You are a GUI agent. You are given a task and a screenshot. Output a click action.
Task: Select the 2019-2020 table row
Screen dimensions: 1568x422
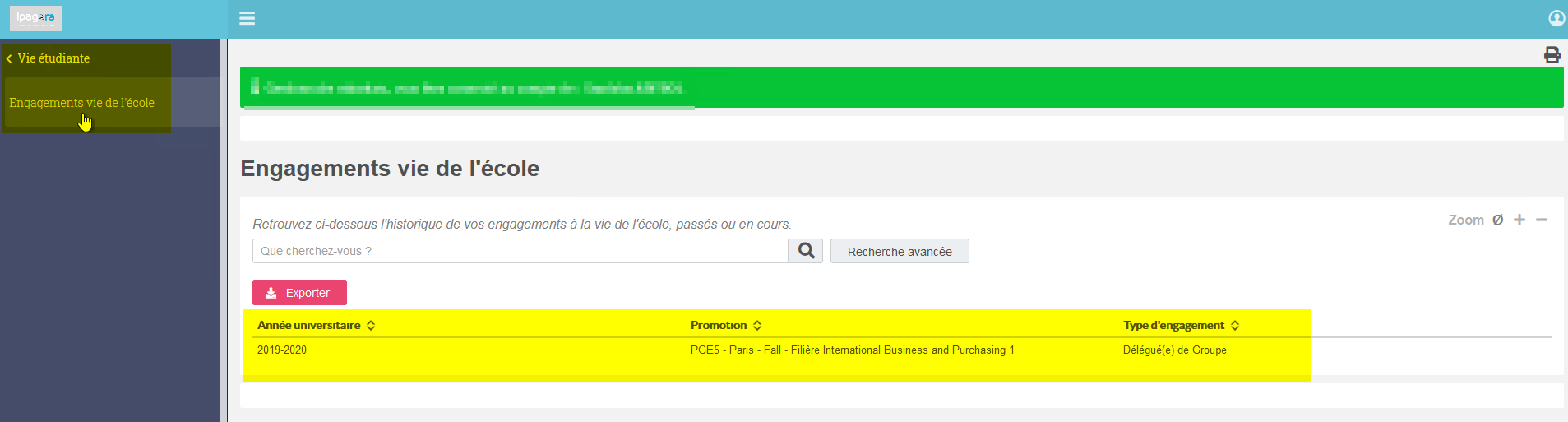901,350
